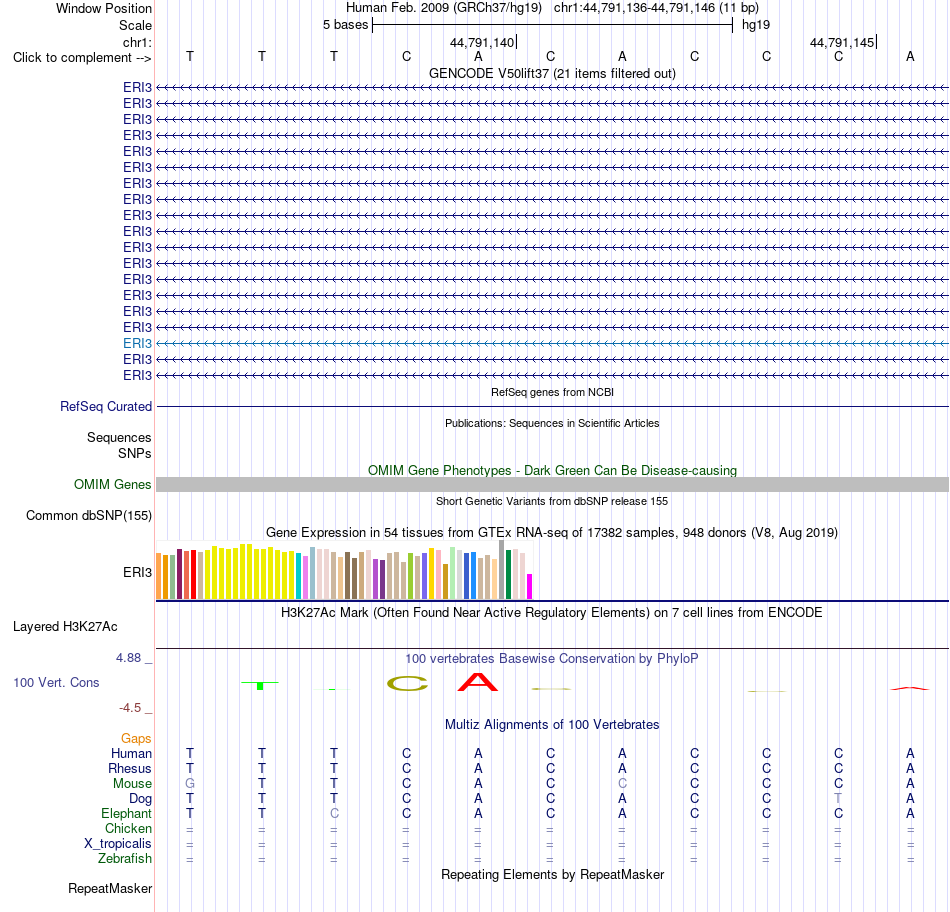The height and width of the screenshot is (912, 950).
Task: Click the tallest gray bar in GTEx chart
Action: click(x=502, y=570)
